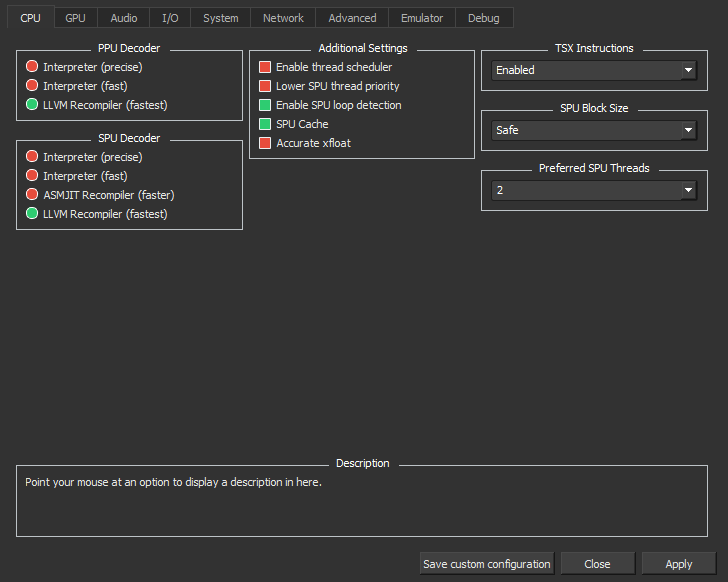728x582 pixels.
Task: Switch to the Emulator tab
Action: click(422, 18)
